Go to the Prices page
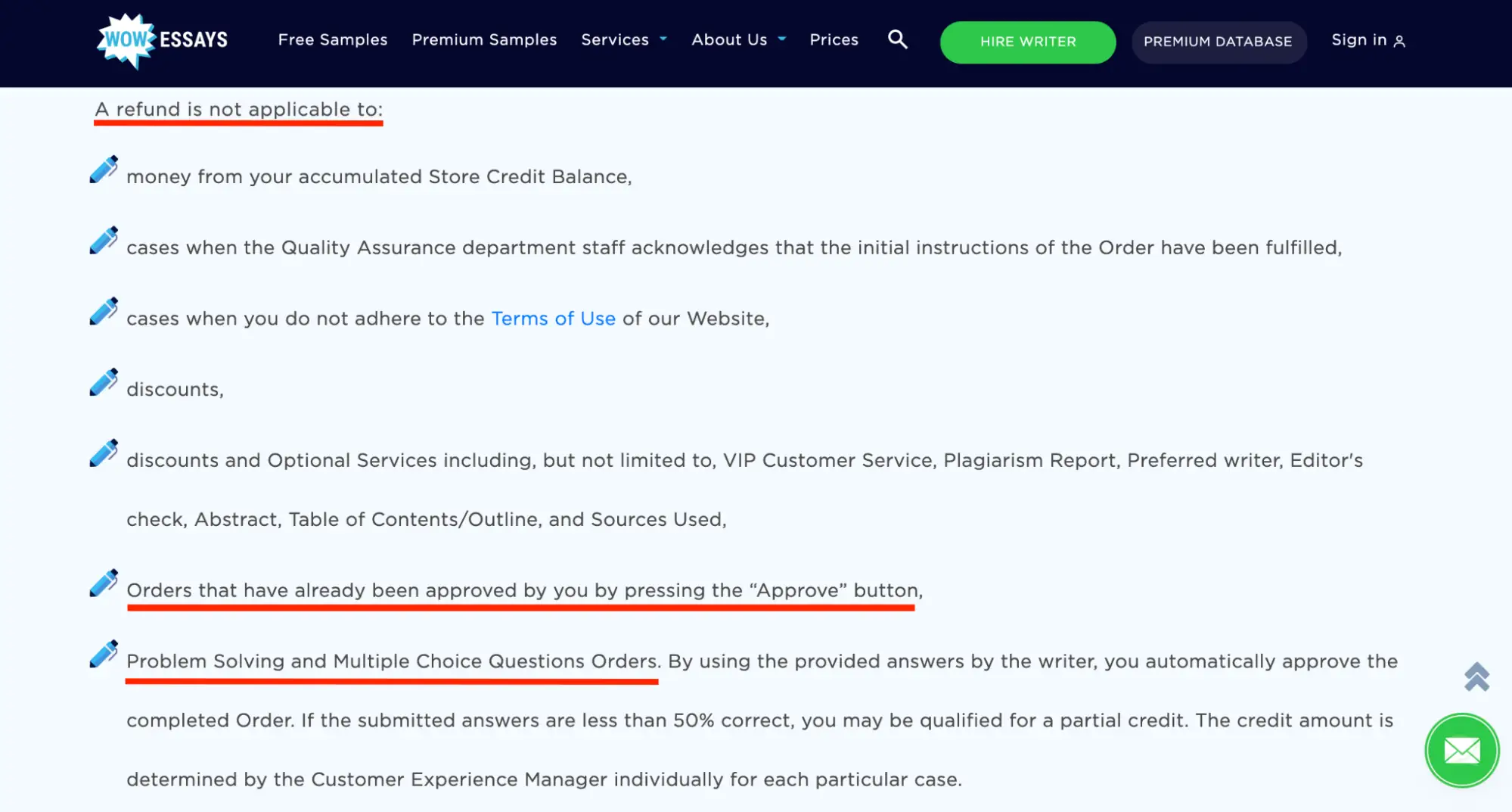Screen dimensions: 1512x812 pyautogui.click(x=834, y=40)
